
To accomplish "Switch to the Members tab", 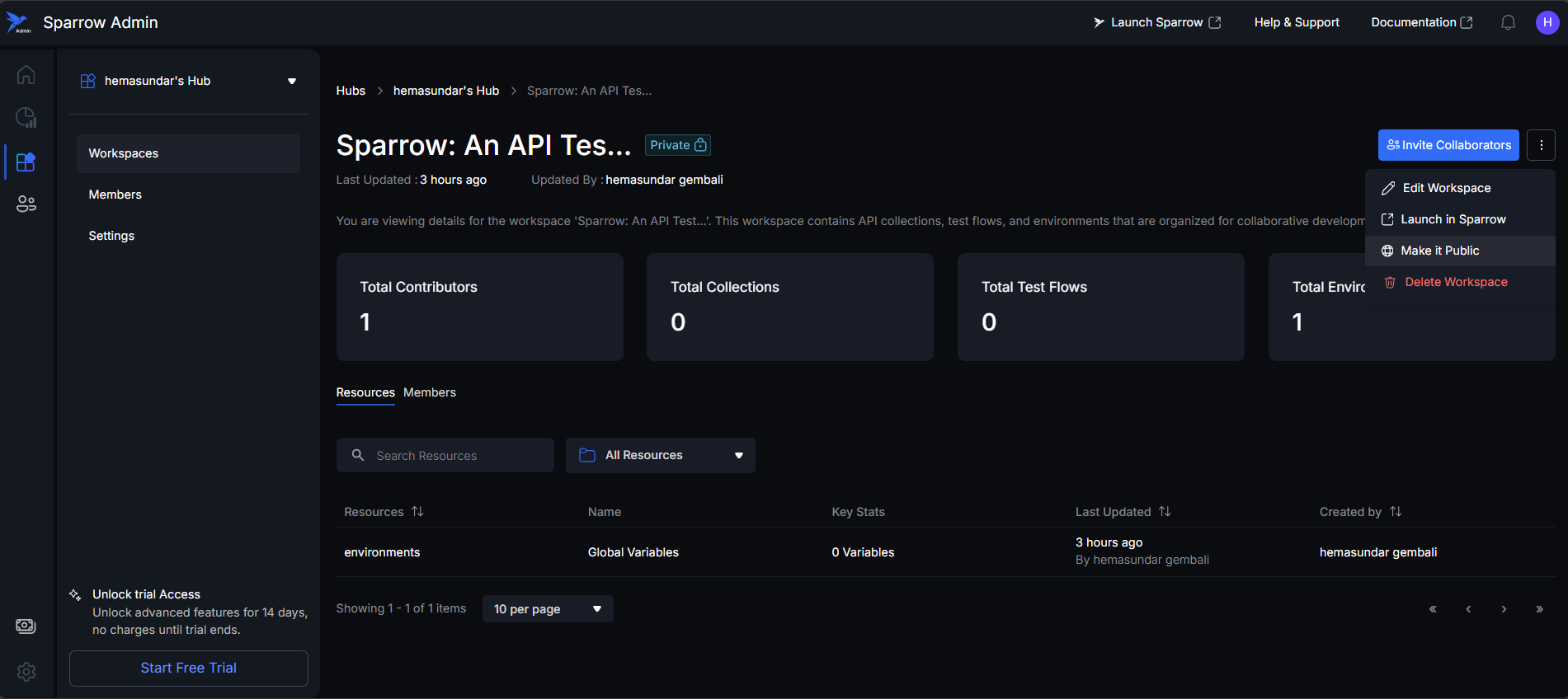I will (x=429, y=392).
